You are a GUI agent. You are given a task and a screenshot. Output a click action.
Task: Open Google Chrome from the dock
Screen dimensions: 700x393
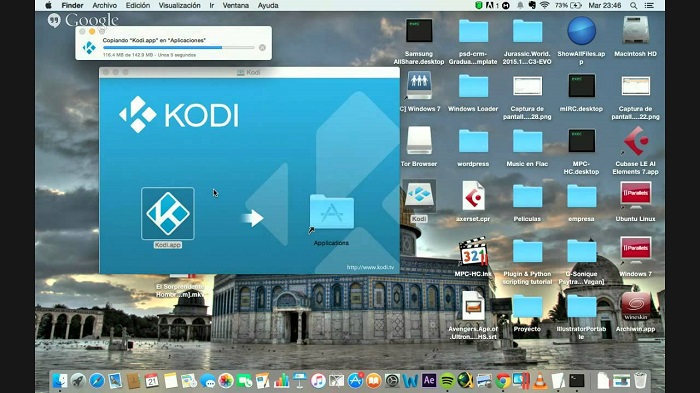503,380
